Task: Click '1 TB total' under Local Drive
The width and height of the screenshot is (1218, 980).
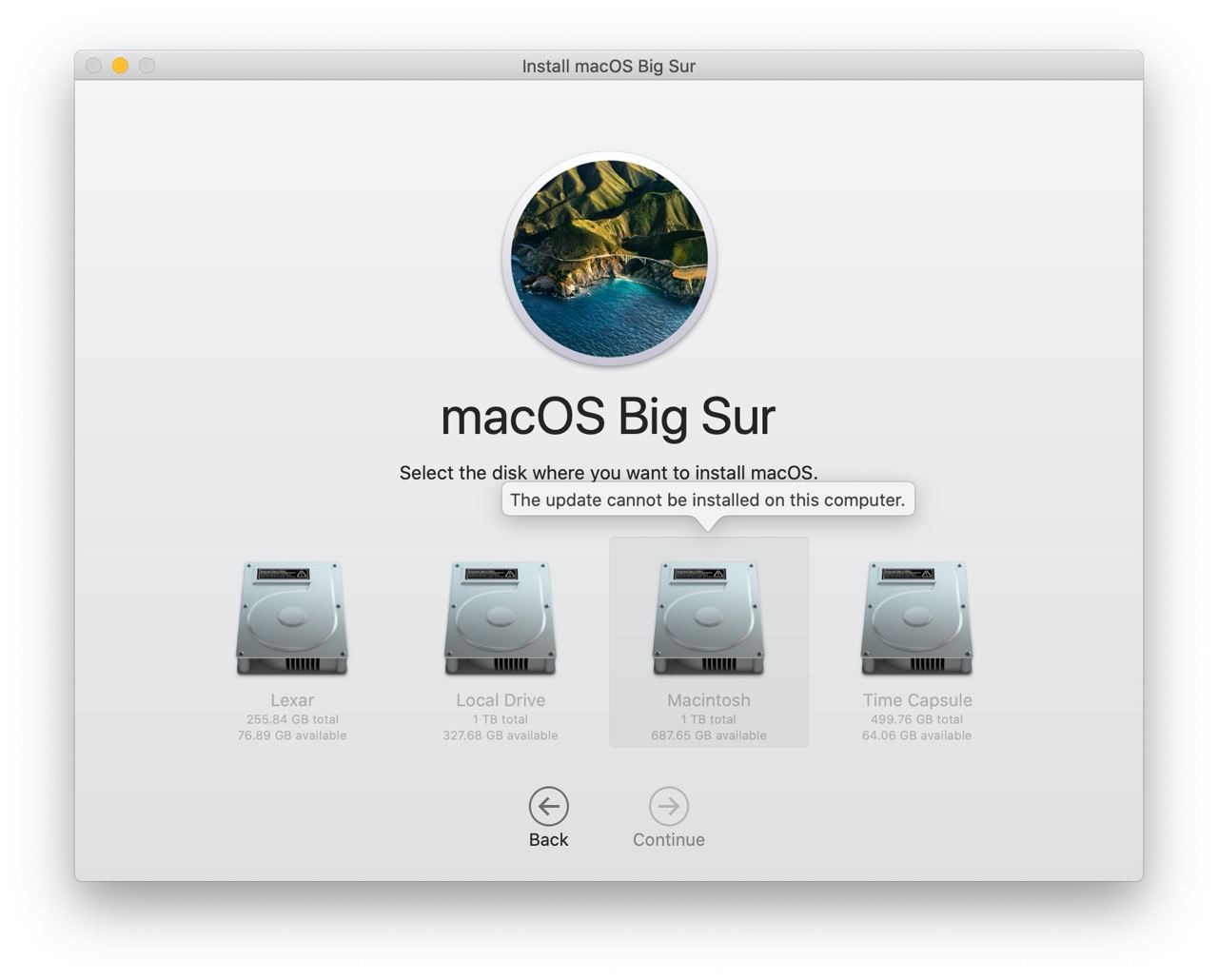Action: 501,719
